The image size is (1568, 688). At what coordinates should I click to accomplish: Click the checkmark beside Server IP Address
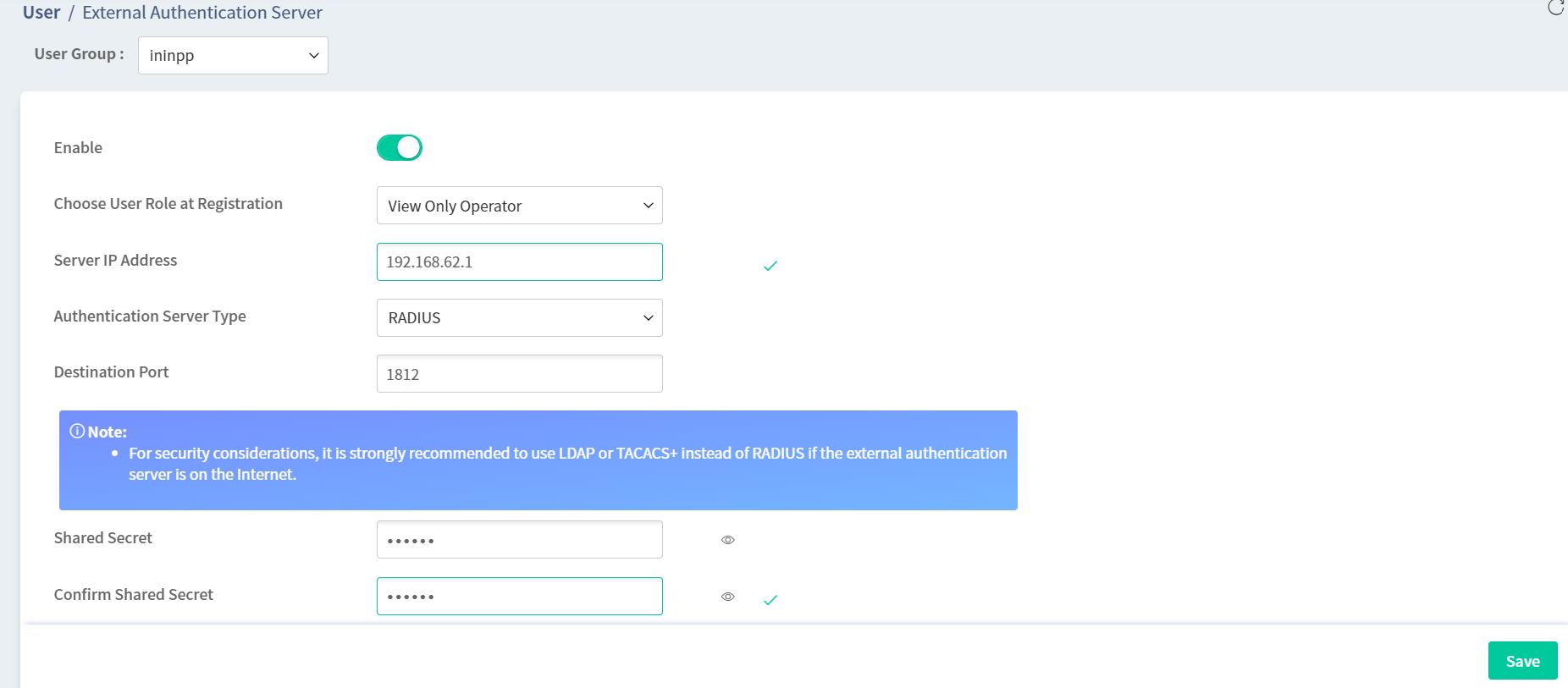(770, 266)
